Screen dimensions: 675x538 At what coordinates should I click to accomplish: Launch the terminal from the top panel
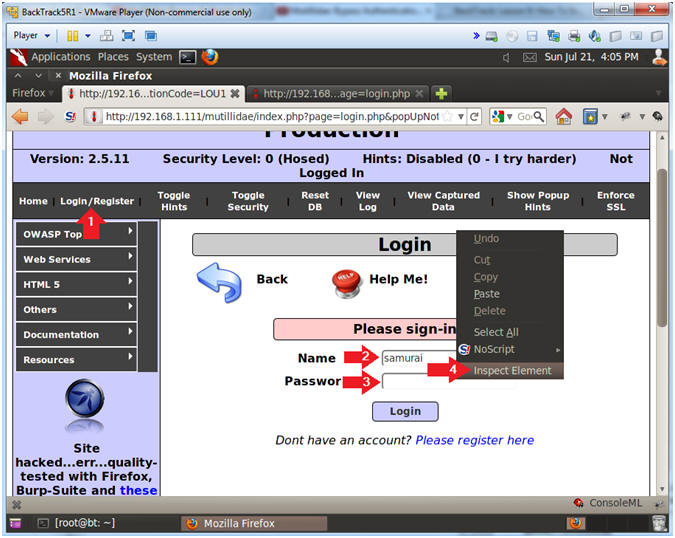click(x=188, y=57)
